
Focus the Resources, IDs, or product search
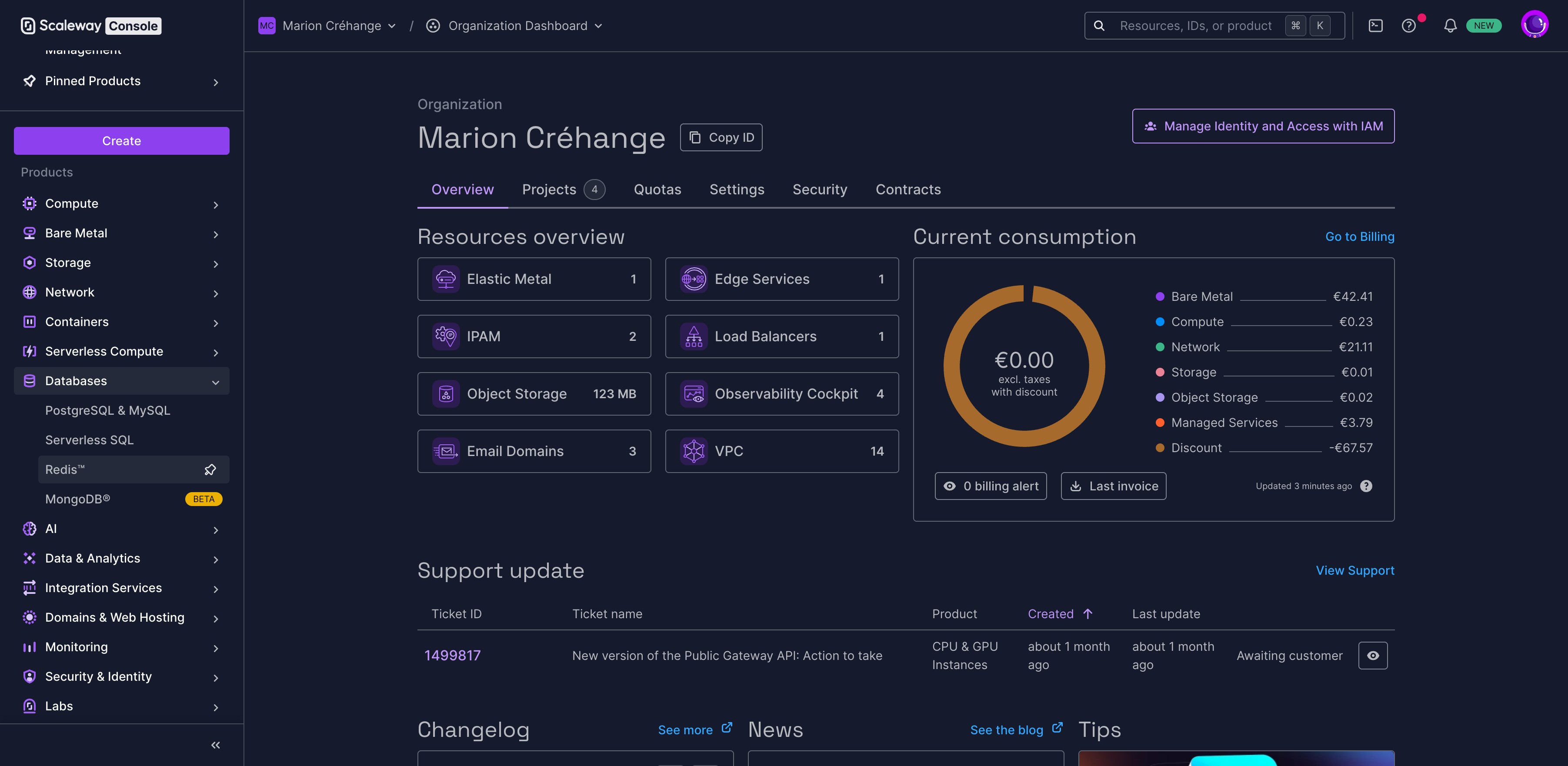coord(1214,26)
